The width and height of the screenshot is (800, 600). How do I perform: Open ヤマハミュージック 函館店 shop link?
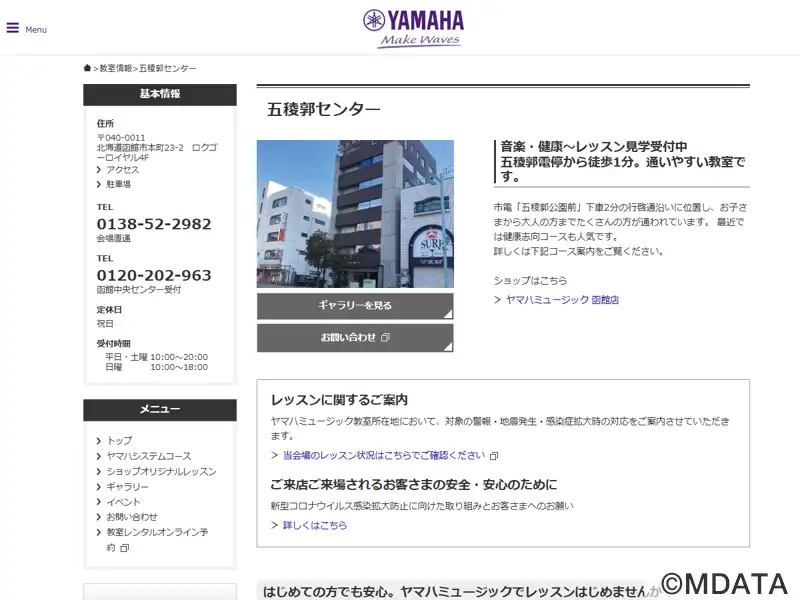(x=562, y=300)
